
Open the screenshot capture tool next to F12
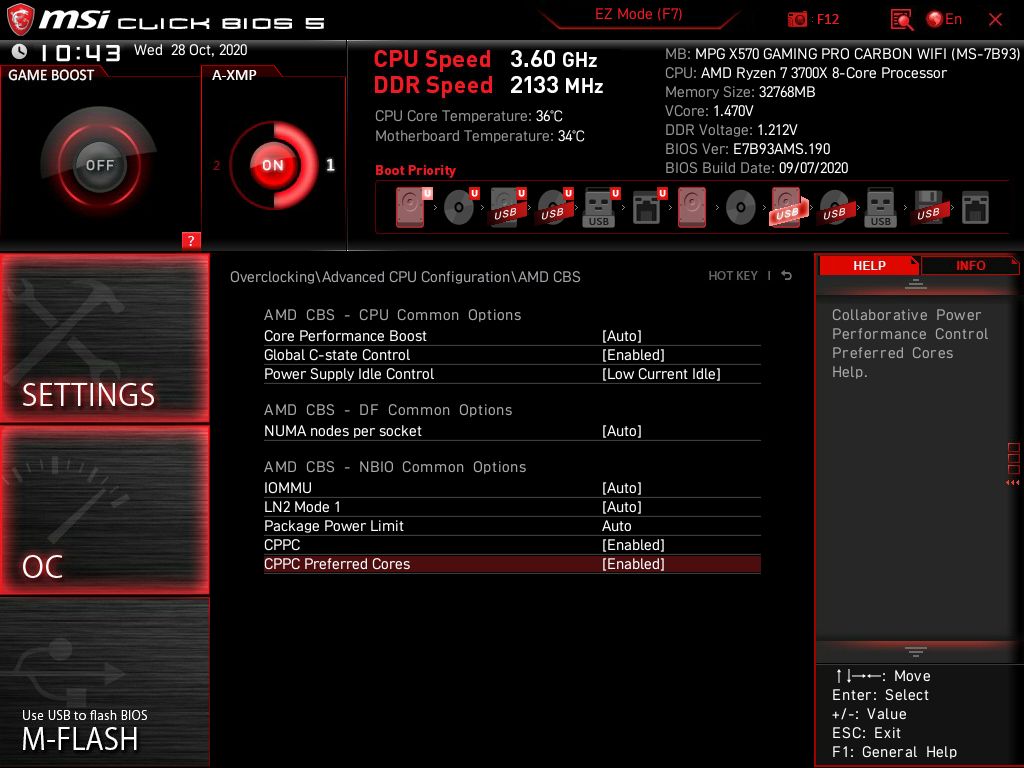tap(797, 19)
